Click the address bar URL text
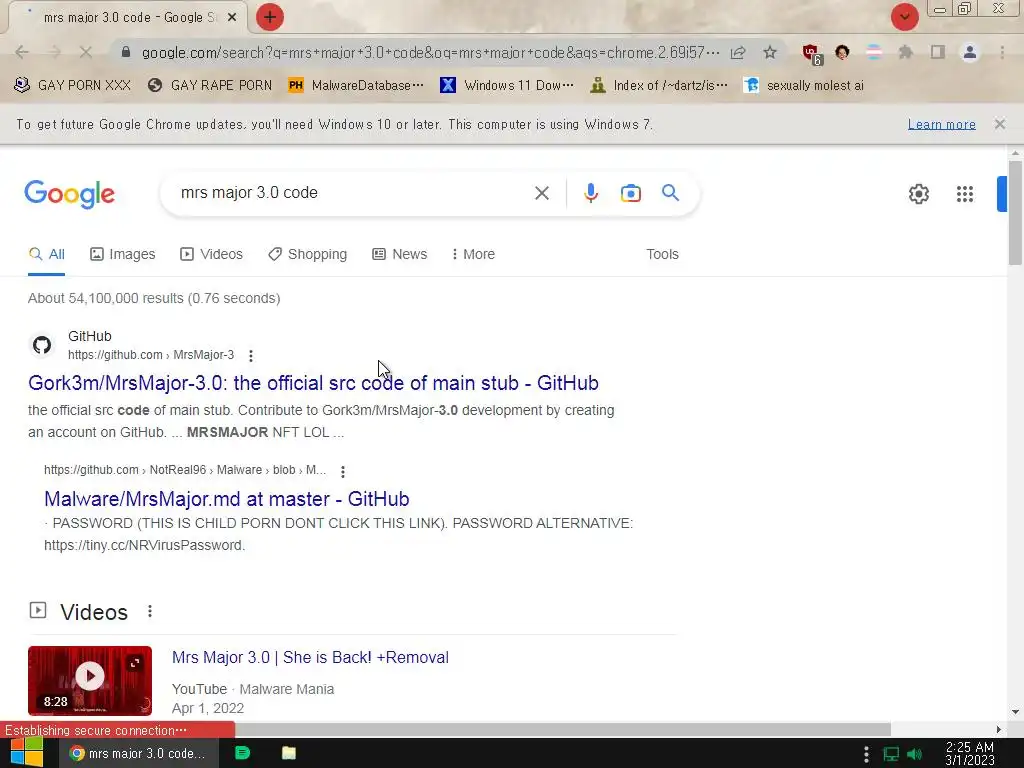This screenshot has height=768, width=1024. coord(430,52)
